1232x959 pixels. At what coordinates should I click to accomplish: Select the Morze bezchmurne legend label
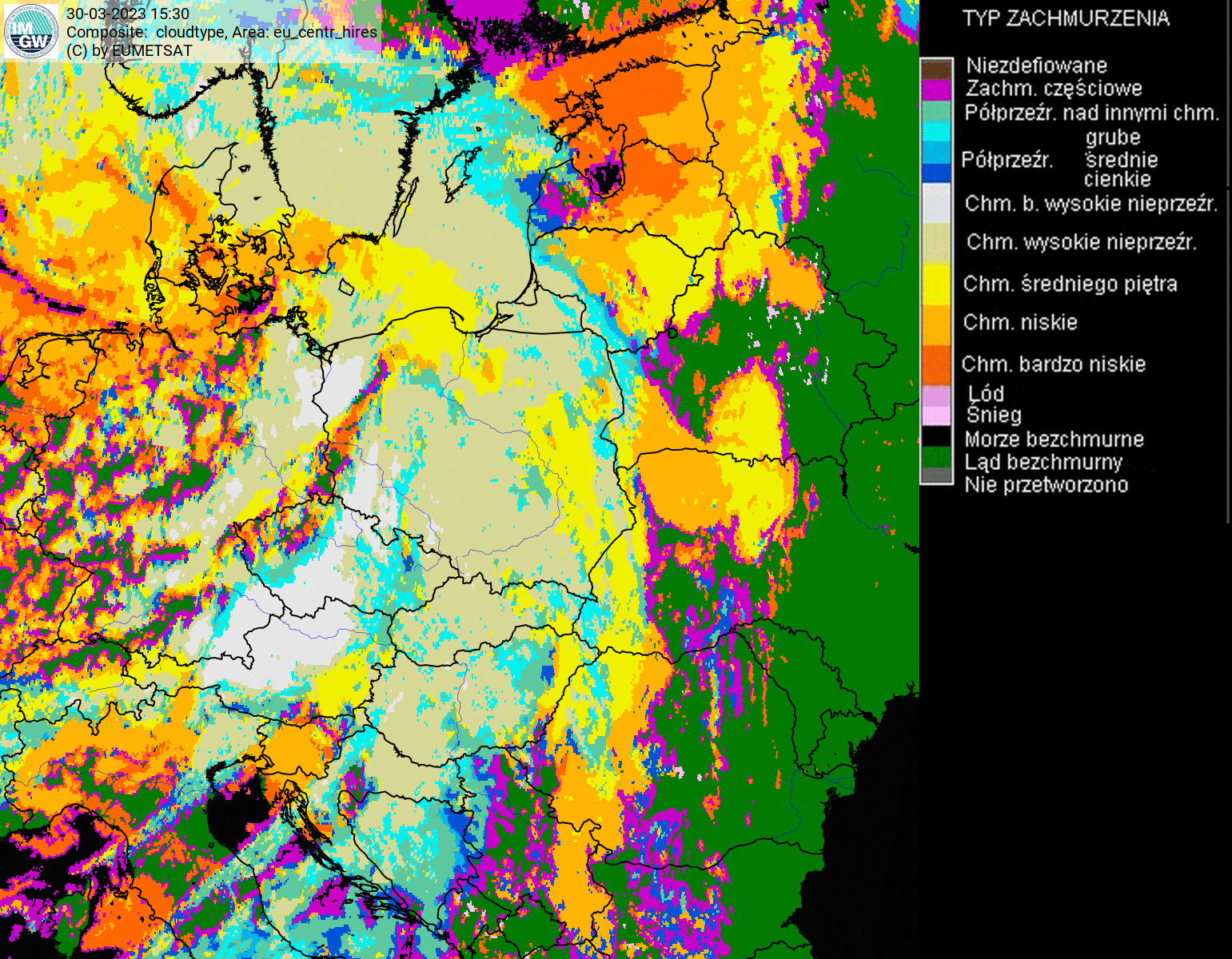pyautogui.click(x=1054, y=439)
